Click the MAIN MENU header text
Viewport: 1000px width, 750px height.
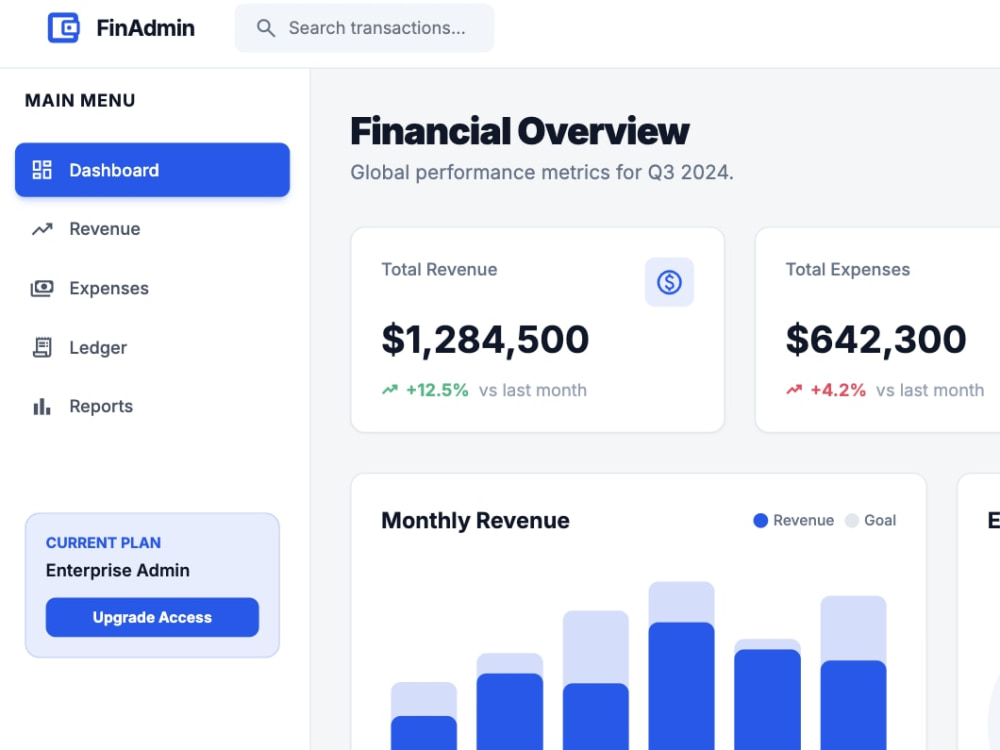[80, 100]
